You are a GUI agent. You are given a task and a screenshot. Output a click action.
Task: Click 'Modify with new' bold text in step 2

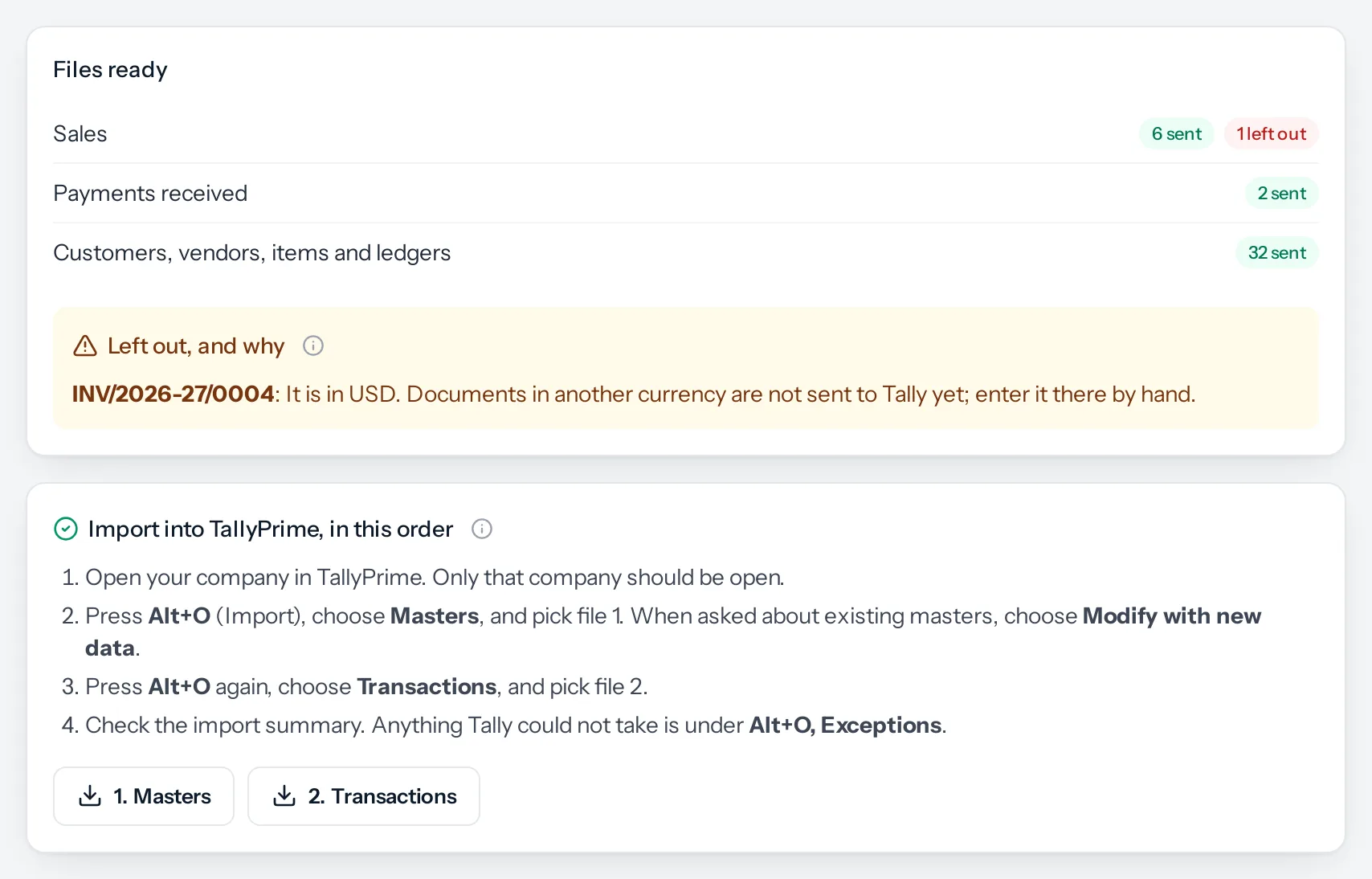[1172, 615]
